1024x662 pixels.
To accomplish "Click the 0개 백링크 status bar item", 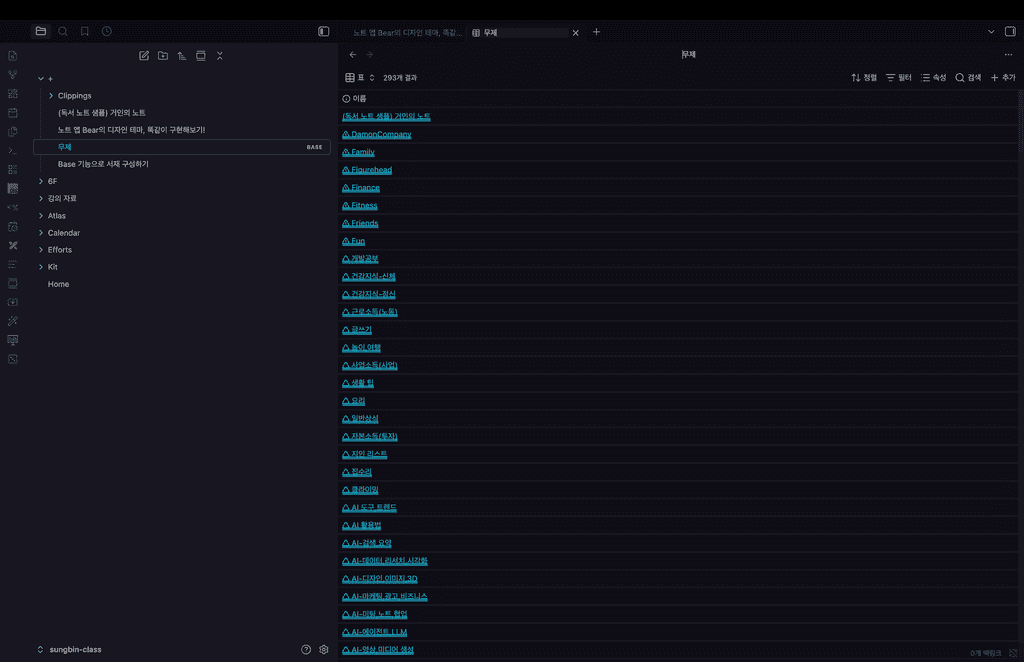I will pos(985,653).
